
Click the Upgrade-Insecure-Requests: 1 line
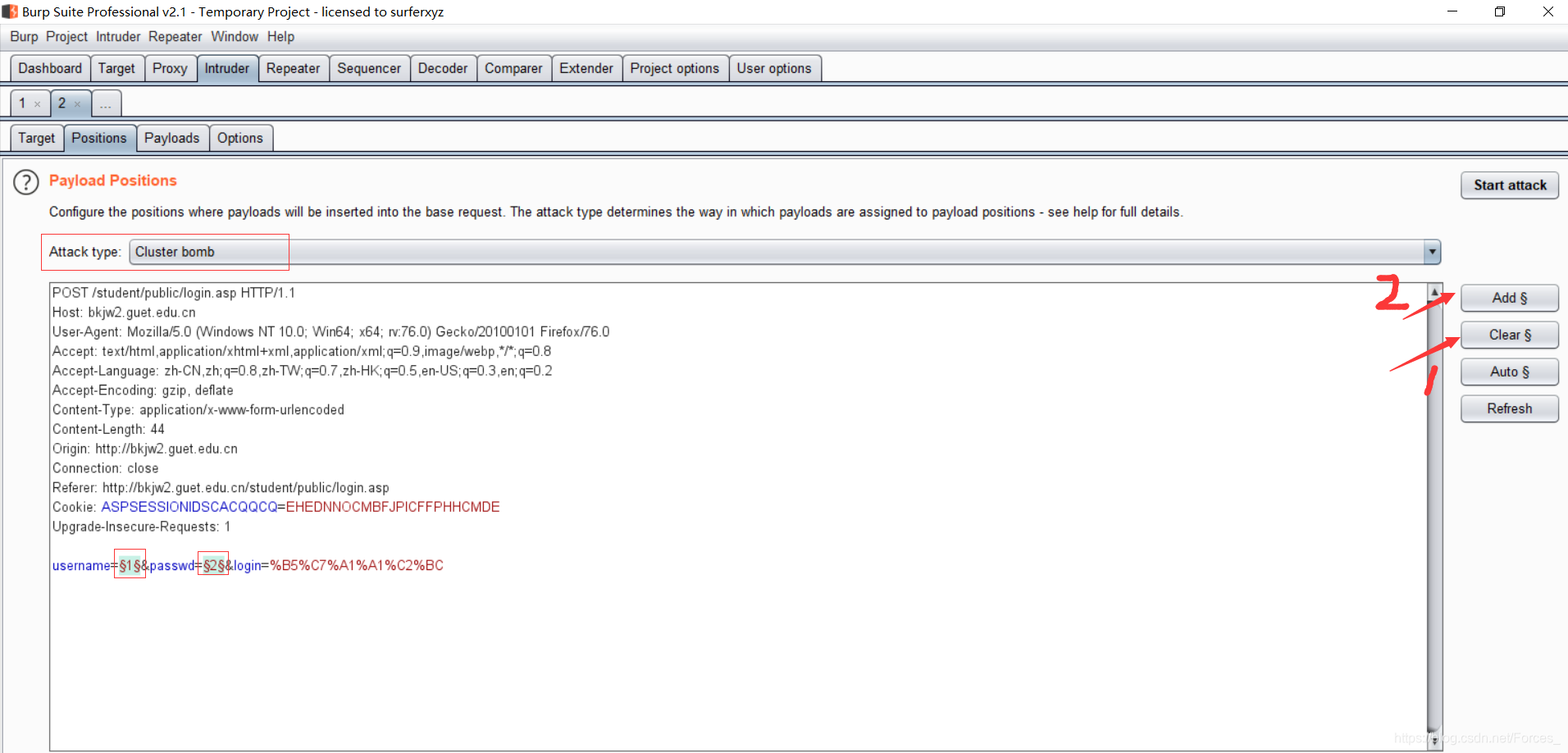point(142,527)
